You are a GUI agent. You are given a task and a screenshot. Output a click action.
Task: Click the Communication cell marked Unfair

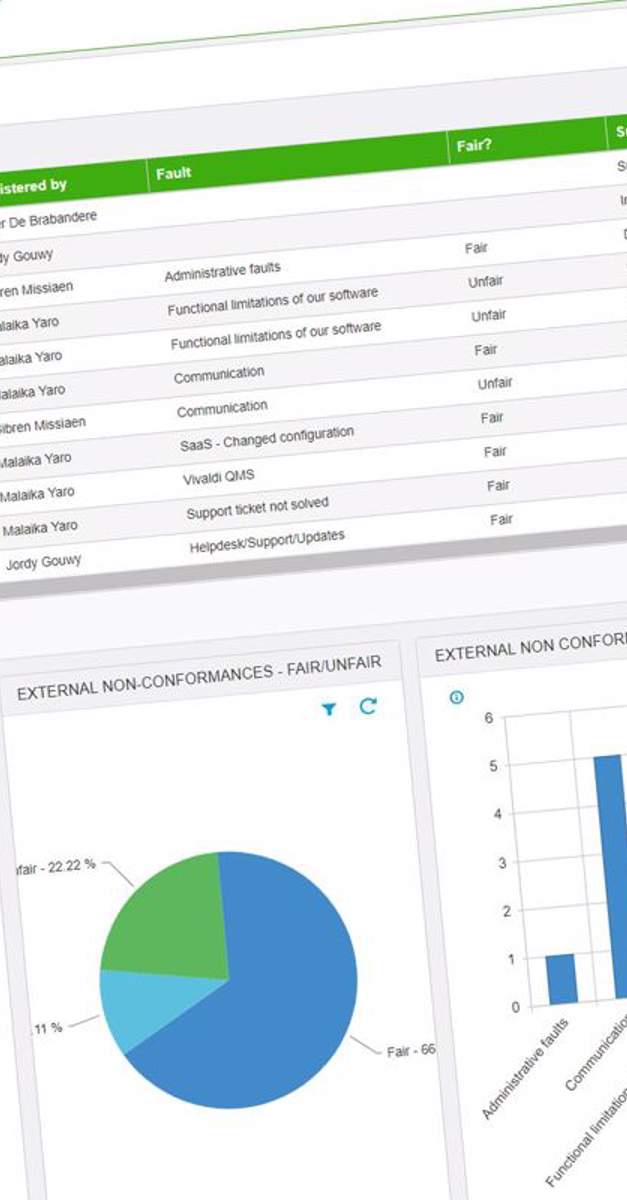click(x=222, y=410)
